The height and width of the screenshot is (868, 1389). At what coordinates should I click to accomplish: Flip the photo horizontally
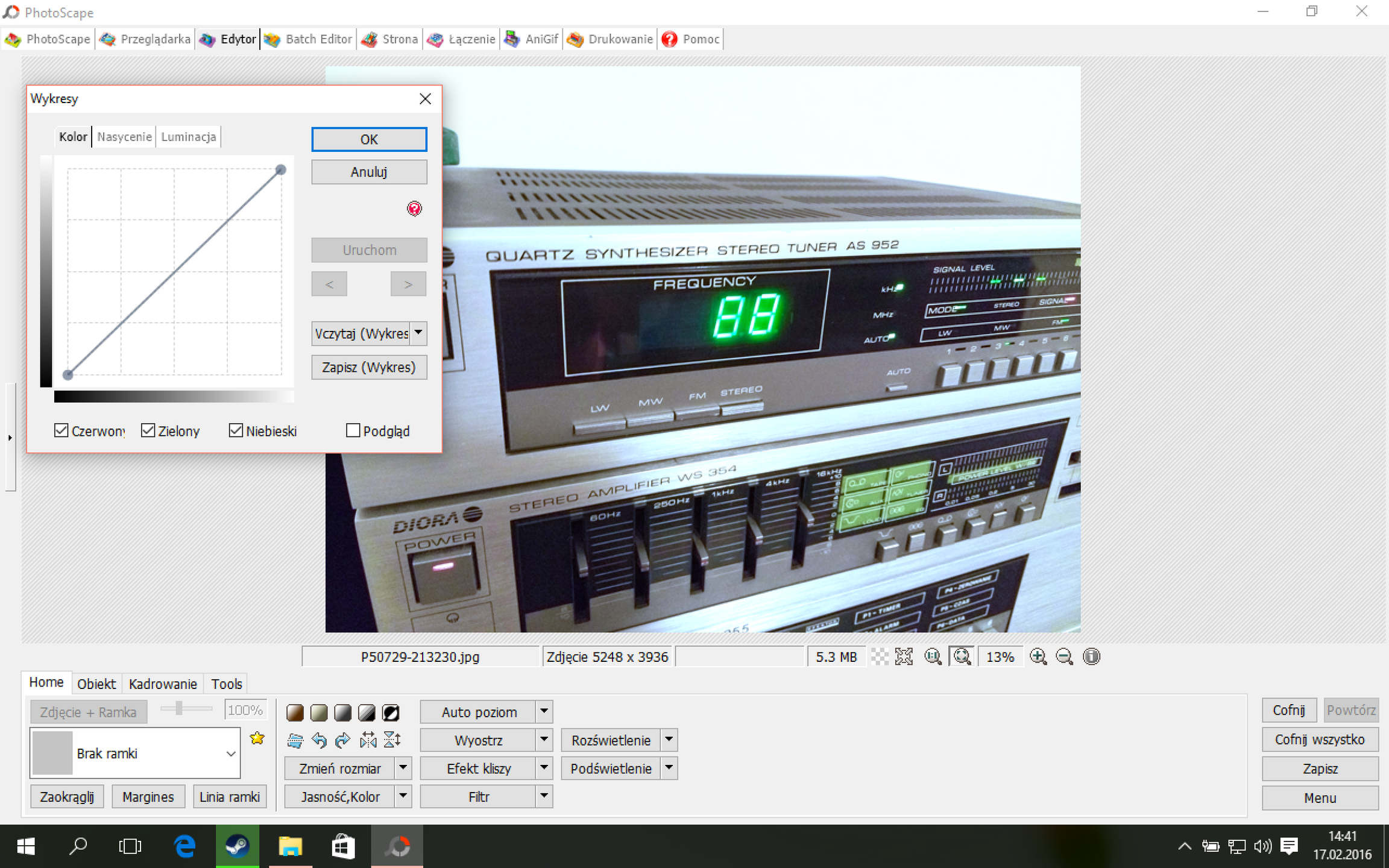click(368, 740)
